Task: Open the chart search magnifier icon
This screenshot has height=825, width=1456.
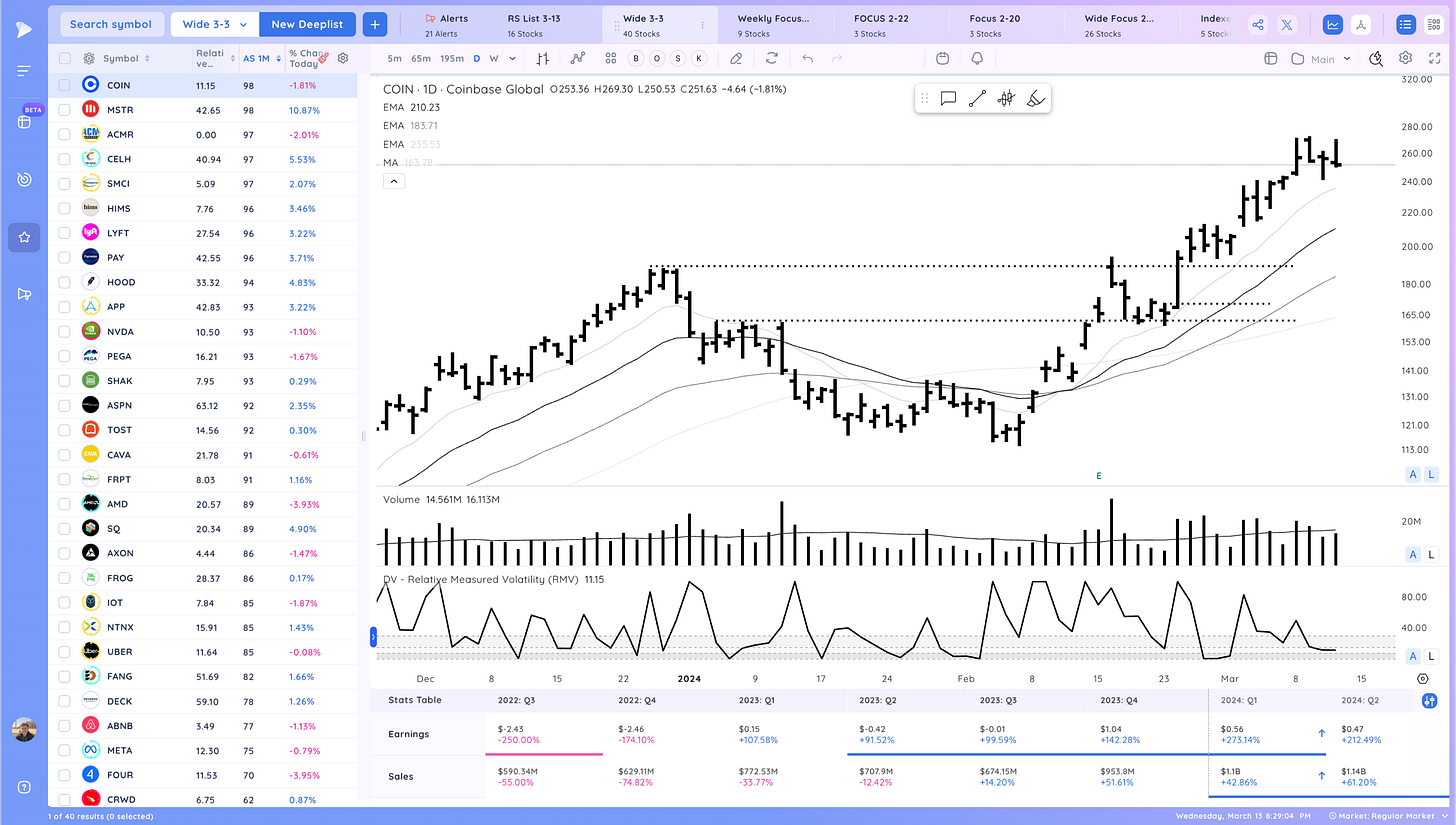Action: coord(1377,58)
